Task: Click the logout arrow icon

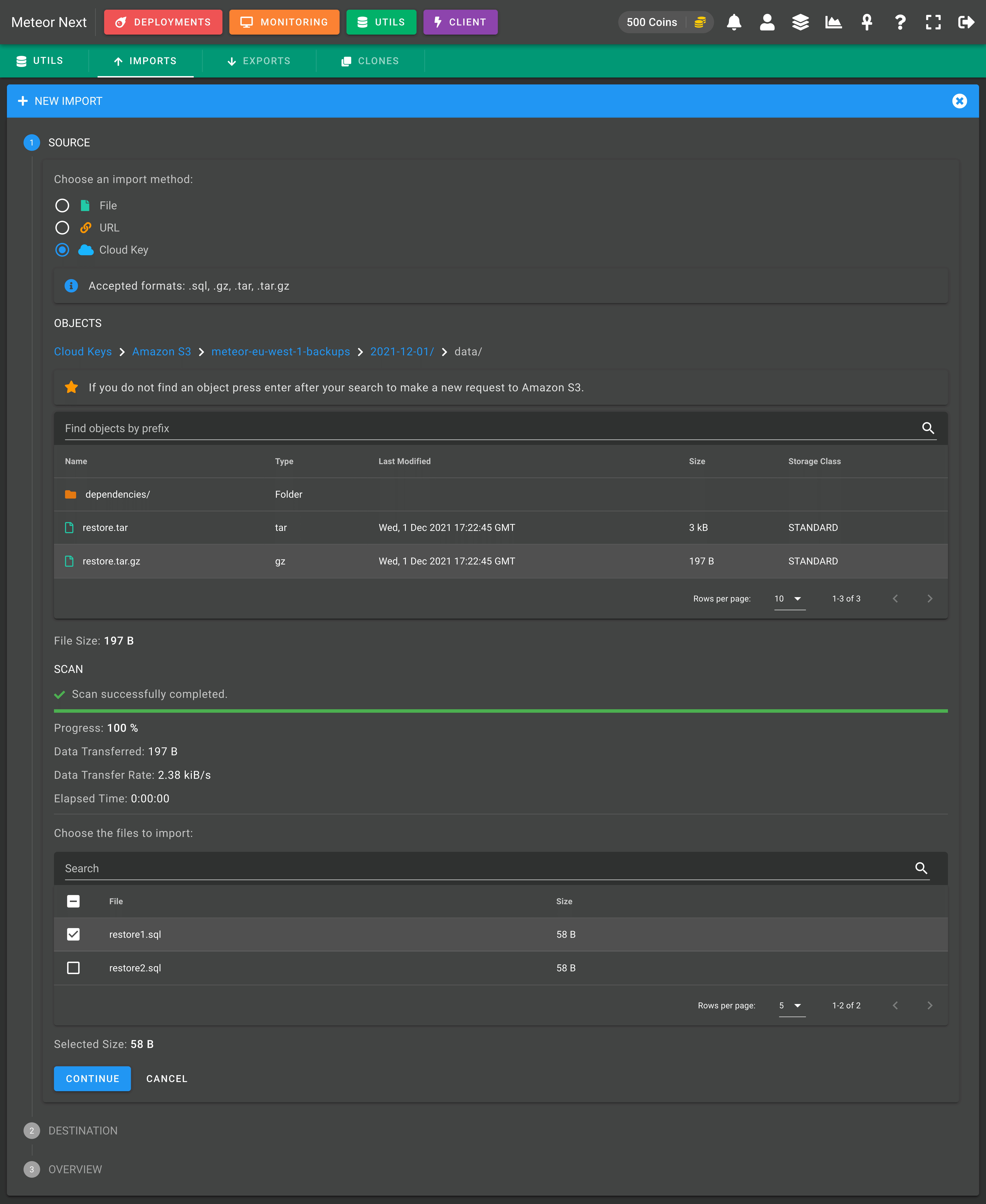Action: (x=966, y=22)
